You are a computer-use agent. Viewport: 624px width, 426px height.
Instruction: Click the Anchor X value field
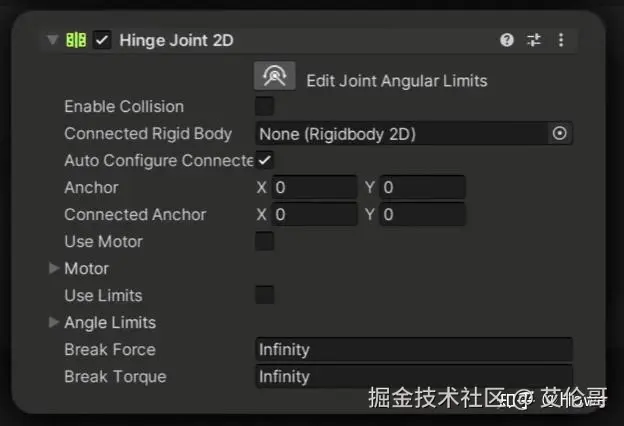pos(314,187)
